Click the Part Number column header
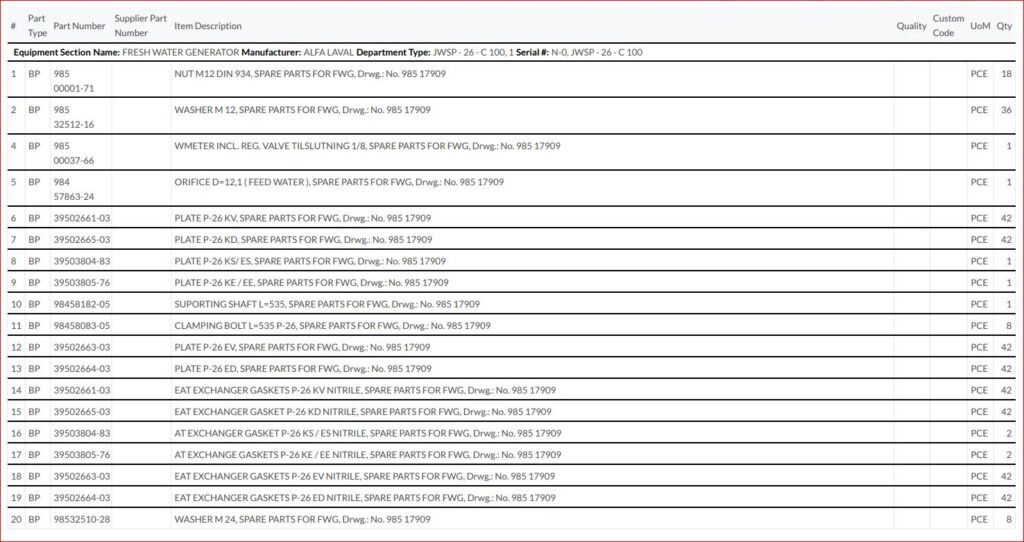The height and width of the screenshot is (542, 1024). click(79, 26)
